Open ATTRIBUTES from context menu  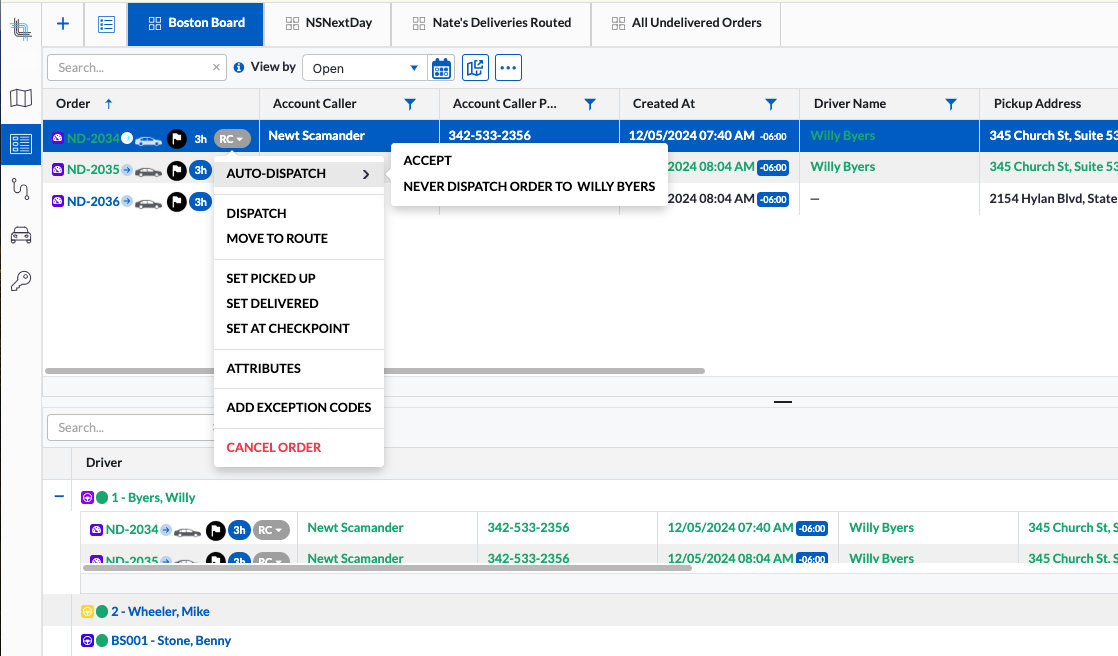click(263, 369)
